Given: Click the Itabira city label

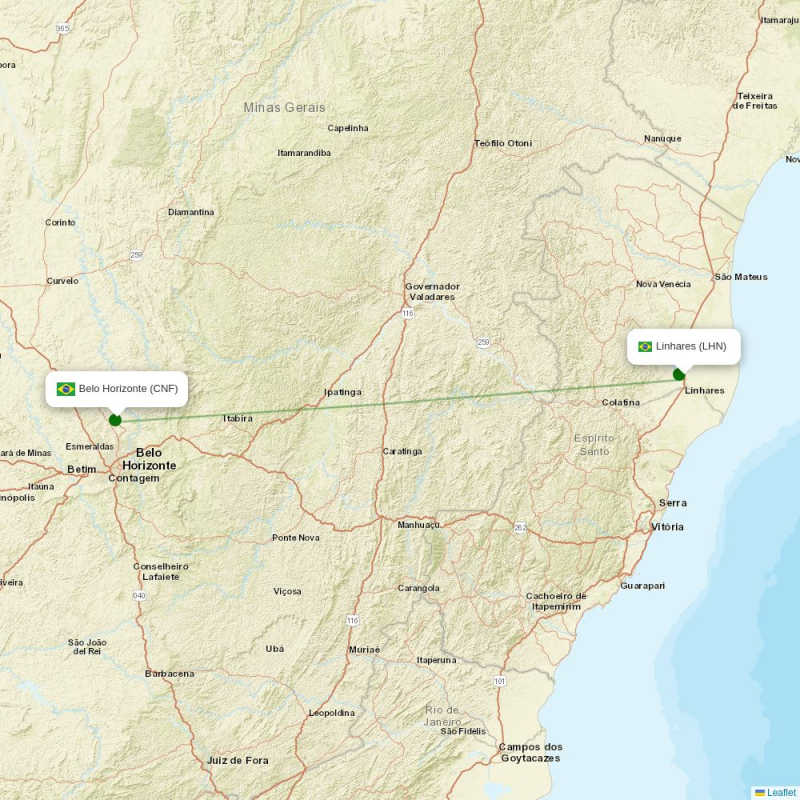Looking at the screenshot, I should pos(238,418).
